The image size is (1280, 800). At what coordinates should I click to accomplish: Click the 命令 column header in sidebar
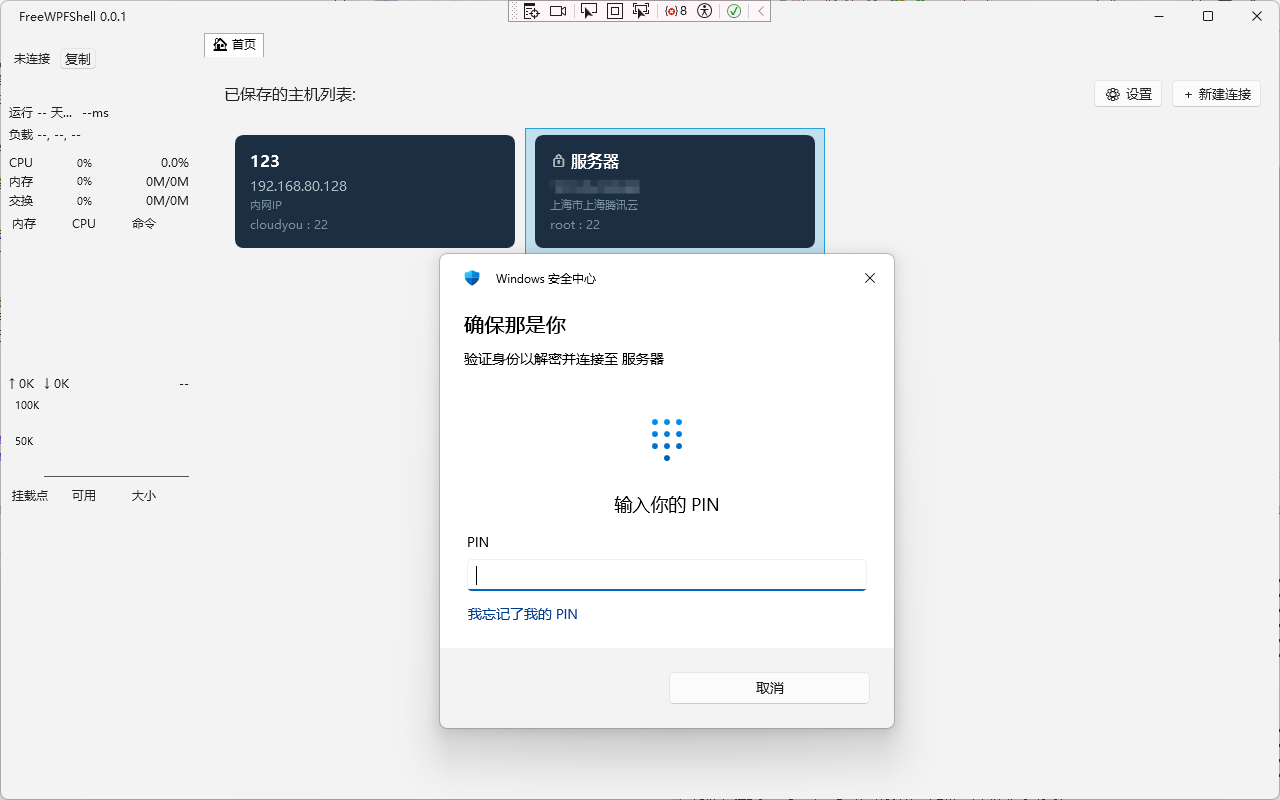(x=143, y=223)
